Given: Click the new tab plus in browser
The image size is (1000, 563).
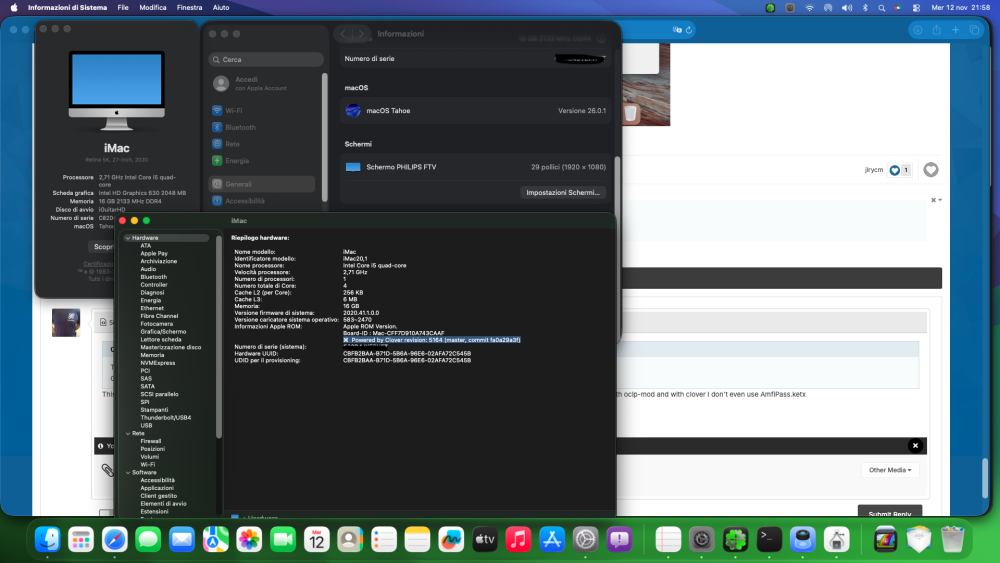Looking at the screenshot, I should [955, 30].
